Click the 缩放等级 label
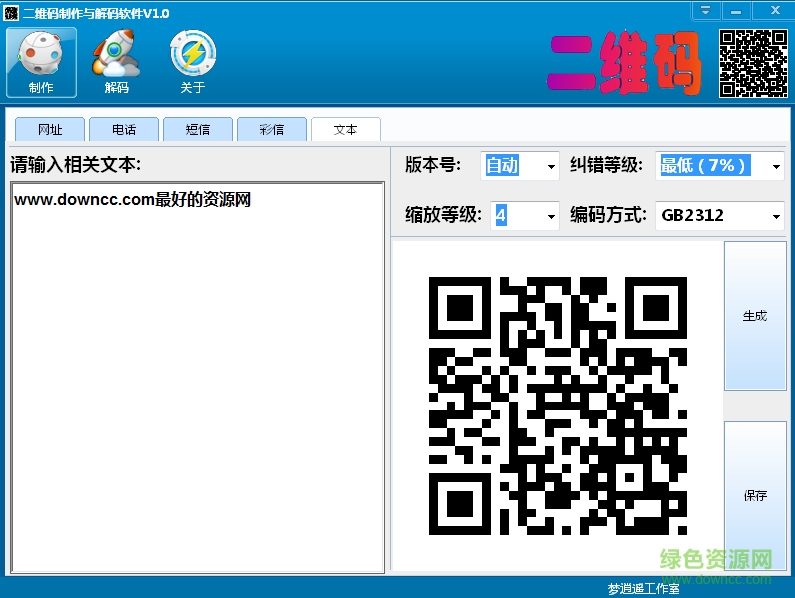Viewport: 795px width, 598px height. (443, 215)
